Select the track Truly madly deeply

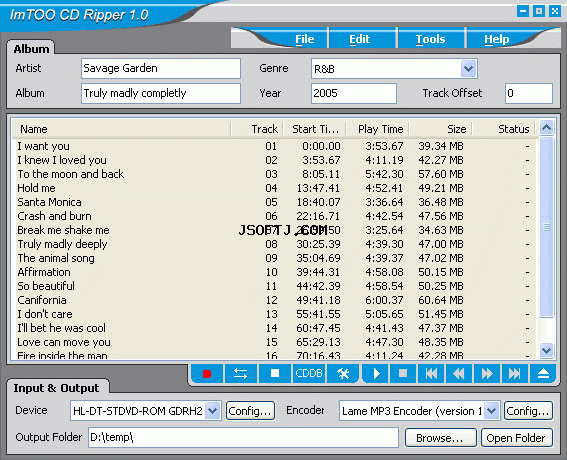[x=63, y=244]
